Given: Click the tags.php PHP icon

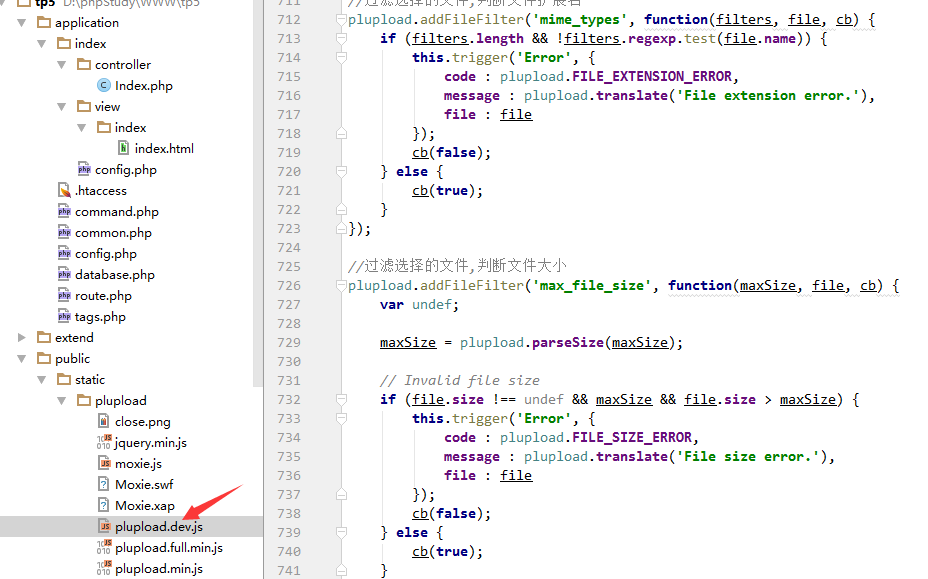Looking at the screenshot, I should 64,316.
